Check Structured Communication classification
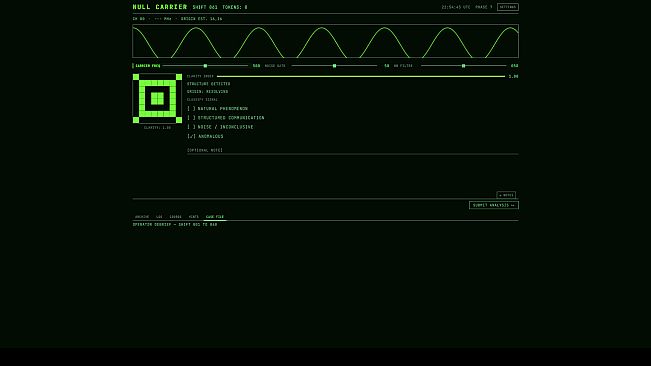Image resolution: width=651 pixels, height=366 pixels. 225,118
